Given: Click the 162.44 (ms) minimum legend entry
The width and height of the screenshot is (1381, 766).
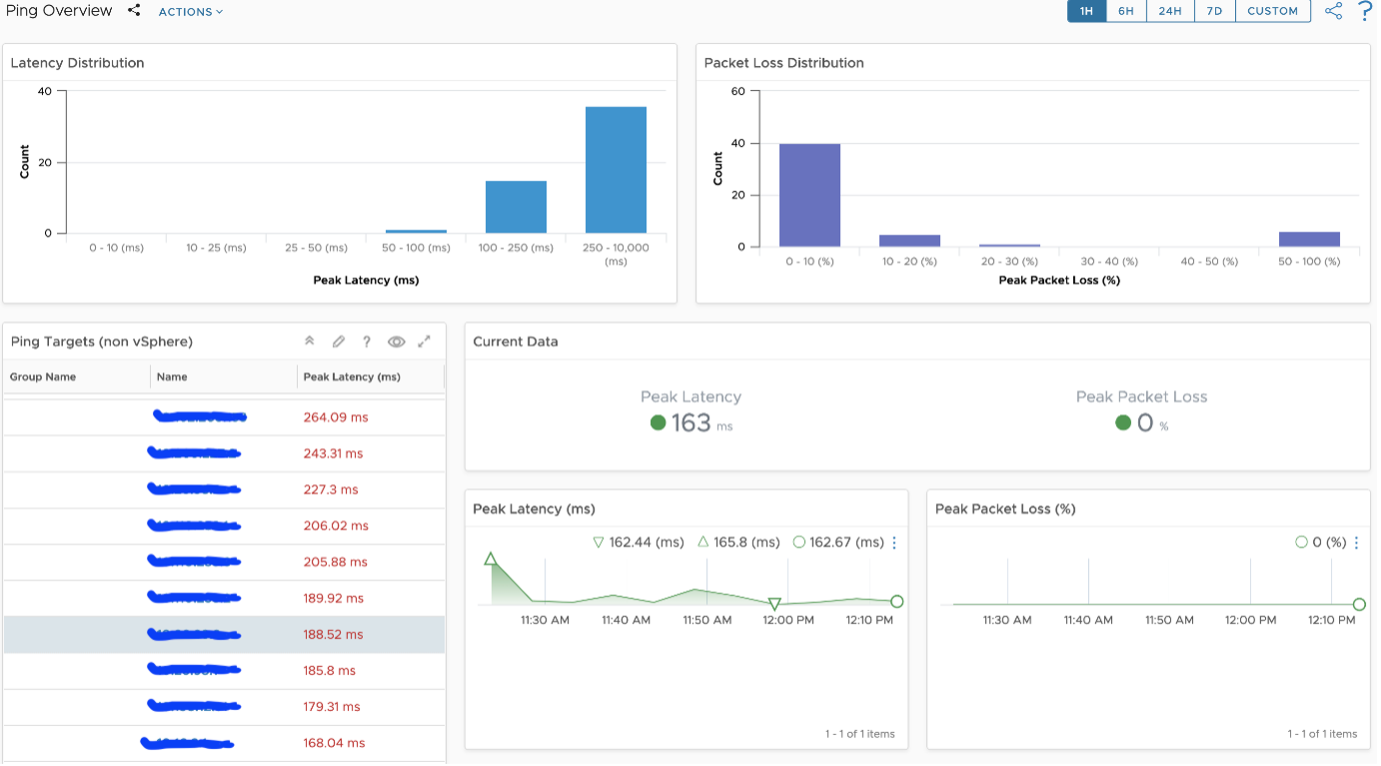Looking at the screenshot, I should (x=638, y=542).
